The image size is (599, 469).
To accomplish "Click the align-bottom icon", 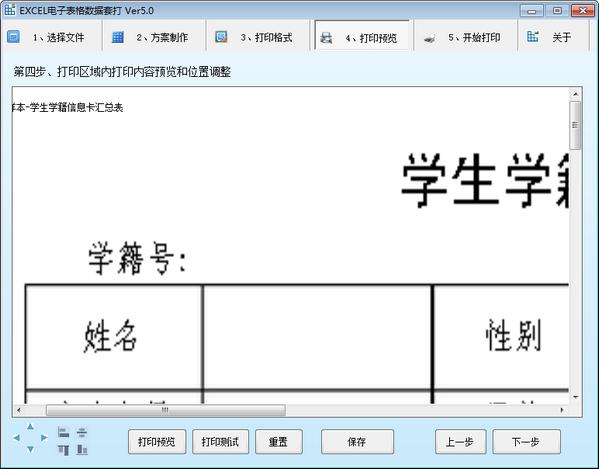I will (82, 450).
